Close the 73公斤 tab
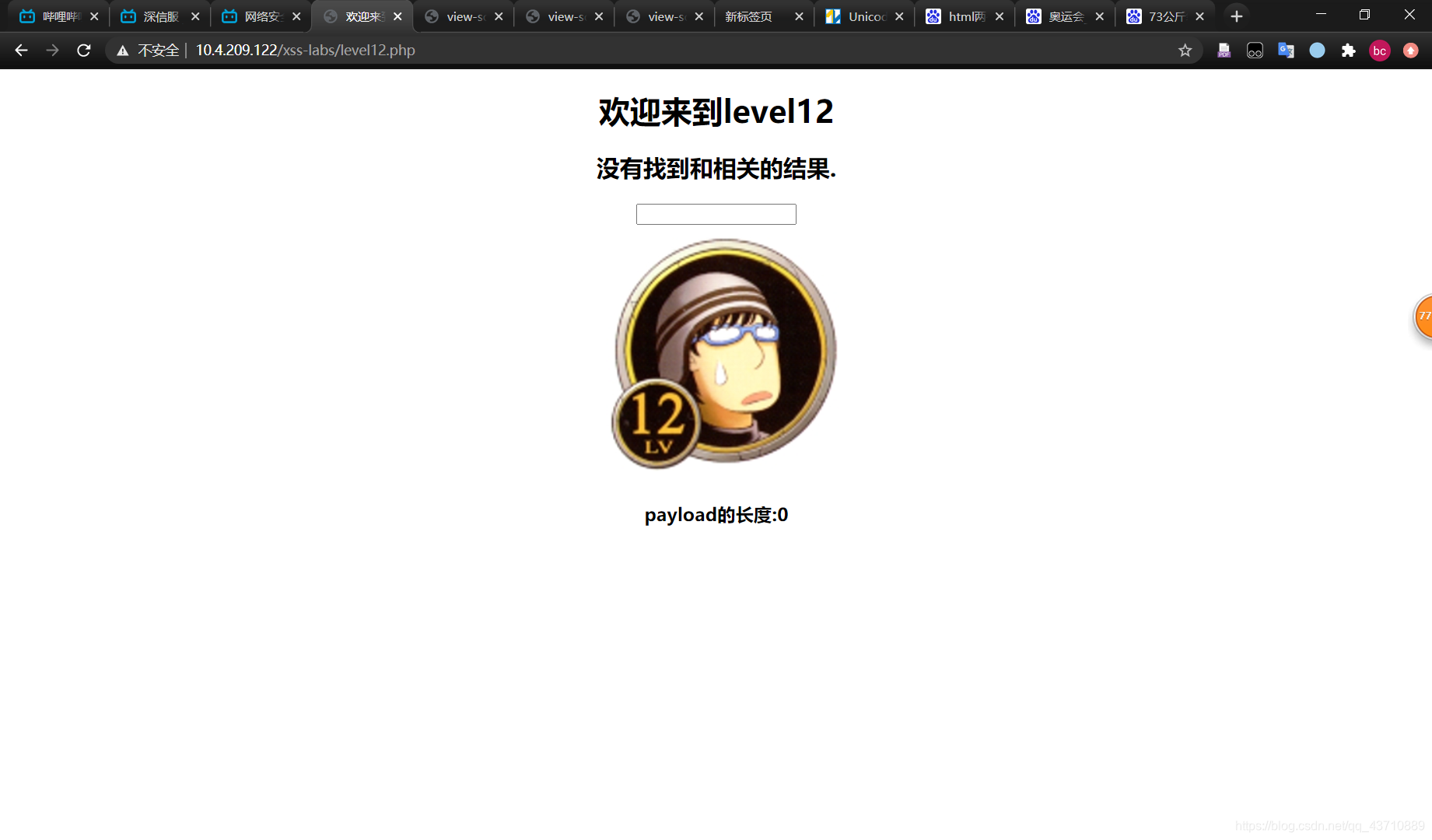1432x840 pixels. point(1200,16)
